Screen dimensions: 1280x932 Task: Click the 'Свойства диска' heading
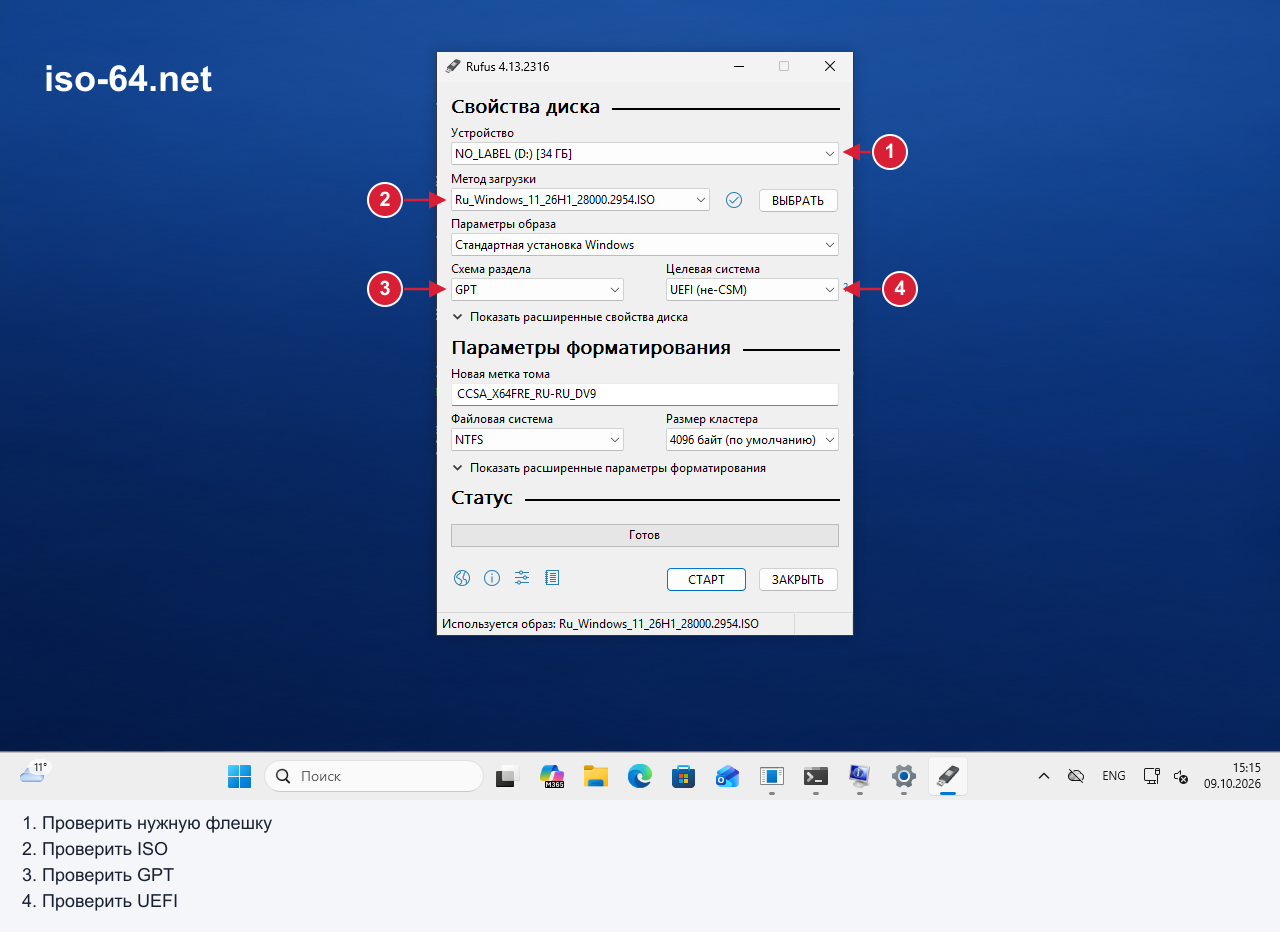[525, 107]
